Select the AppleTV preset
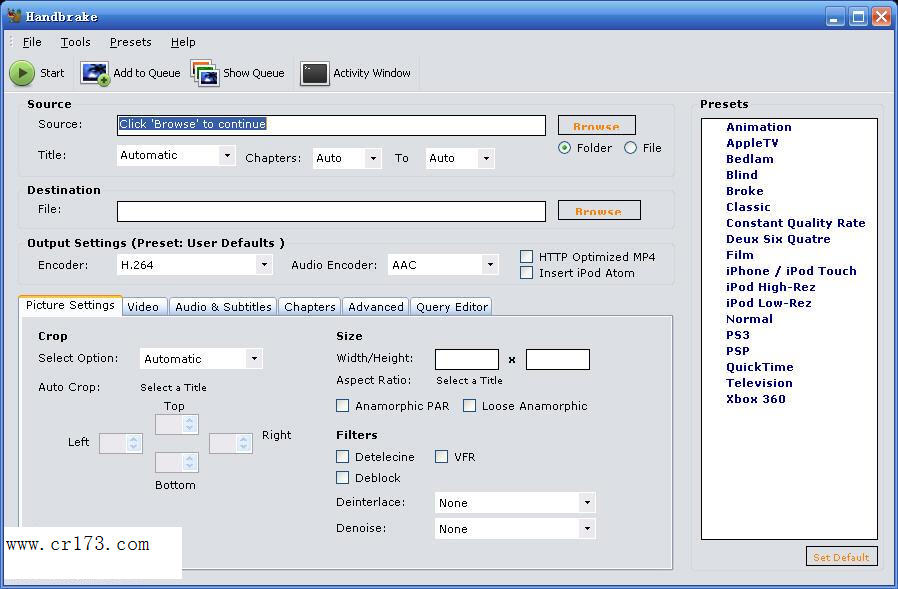The height and width of the screenshot is (589, 898). 752,143
